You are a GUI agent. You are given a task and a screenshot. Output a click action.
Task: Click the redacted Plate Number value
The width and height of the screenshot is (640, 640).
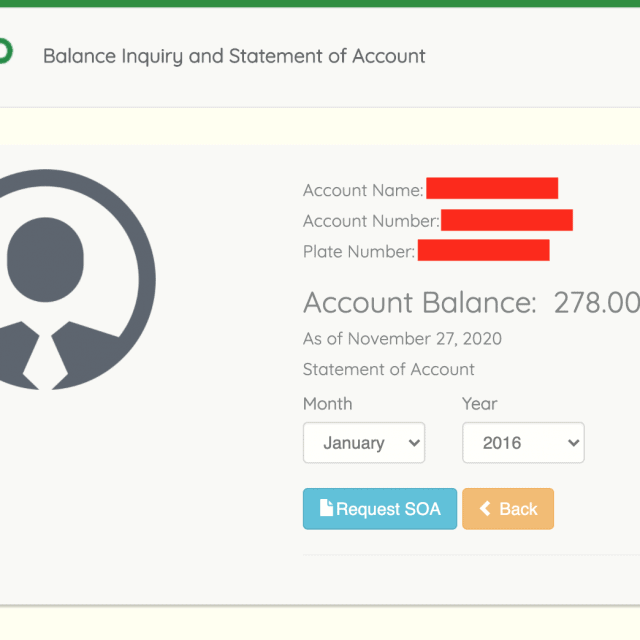click(483, 251)
